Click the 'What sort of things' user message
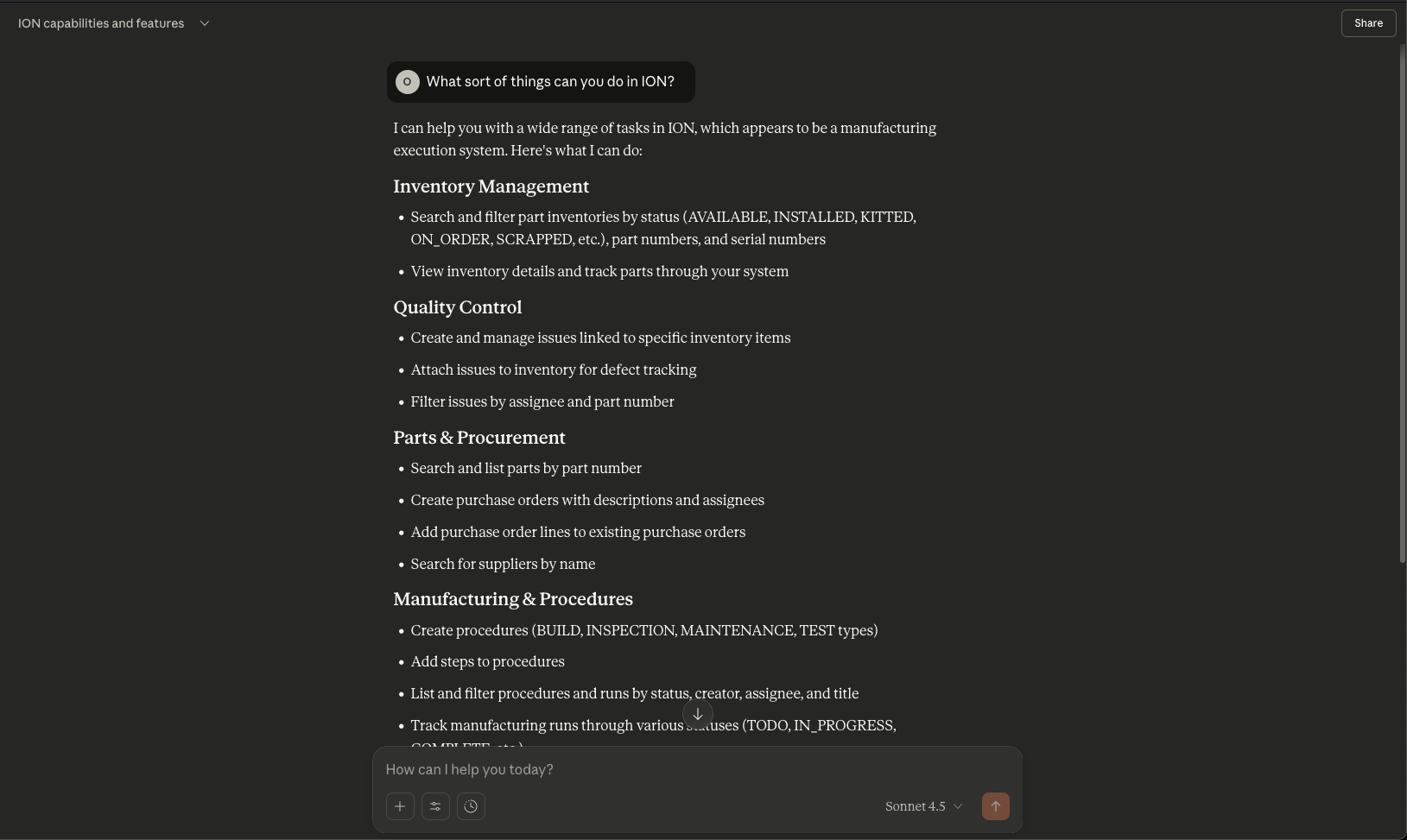The height and width of the screenshot is (840, 1407). coord(550,82)
